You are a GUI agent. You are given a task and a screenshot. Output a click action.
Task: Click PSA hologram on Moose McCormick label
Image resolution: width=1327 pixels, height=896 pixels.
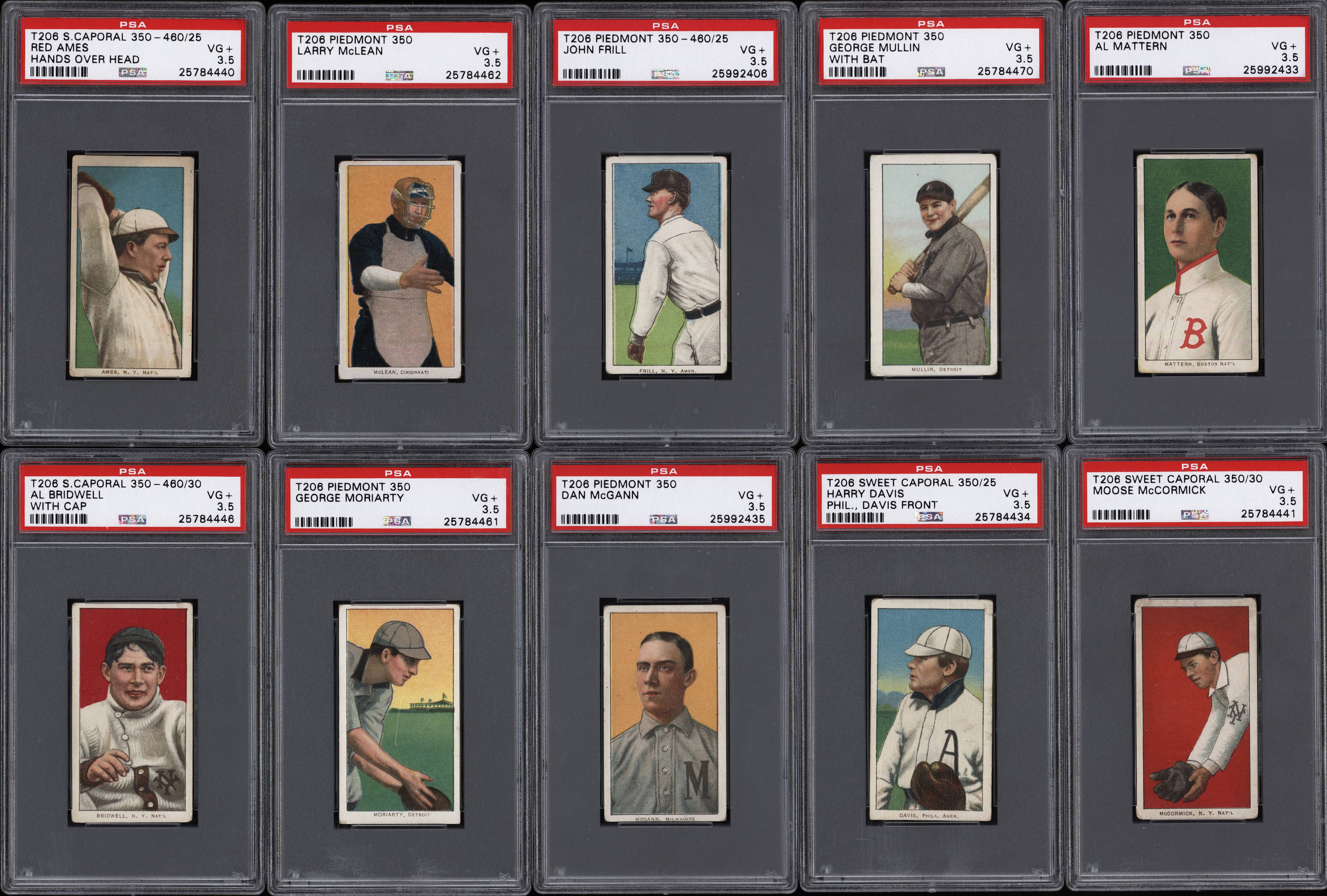tap(1195, 515)
